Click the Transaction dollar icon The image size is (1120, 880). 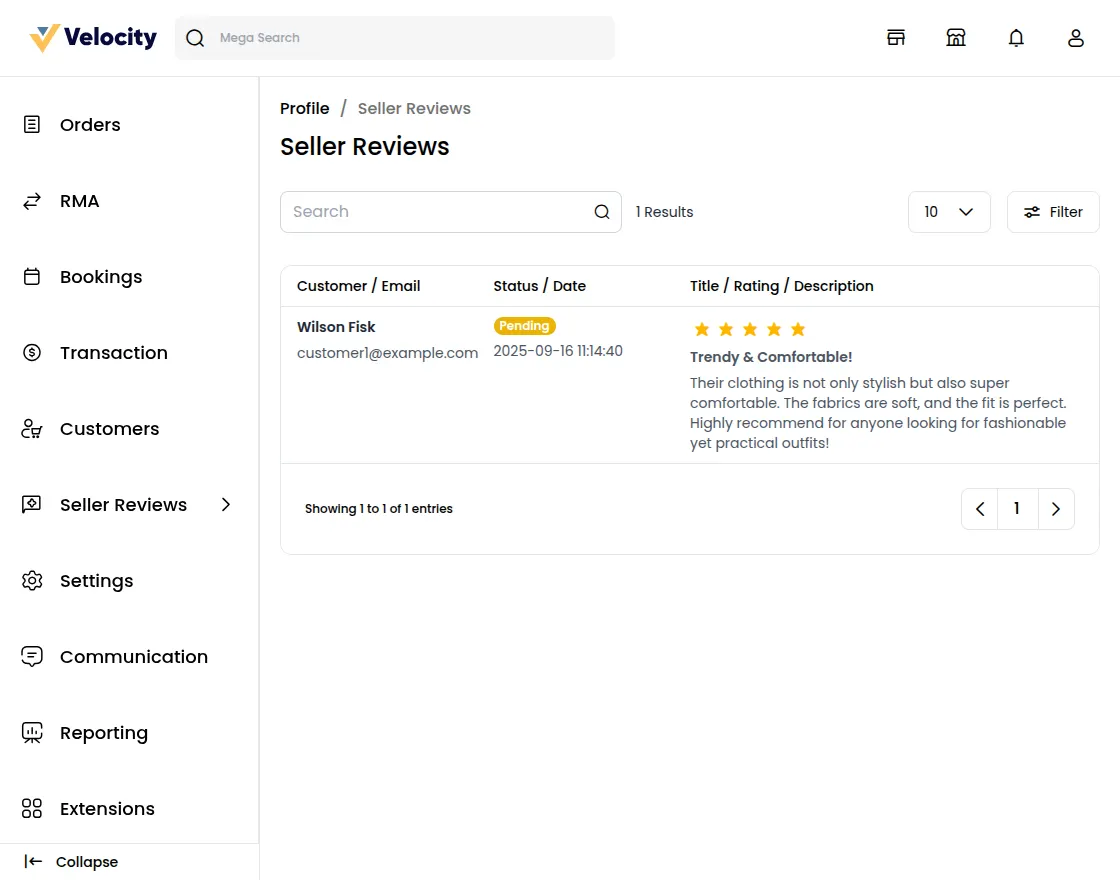pos(32,352)
